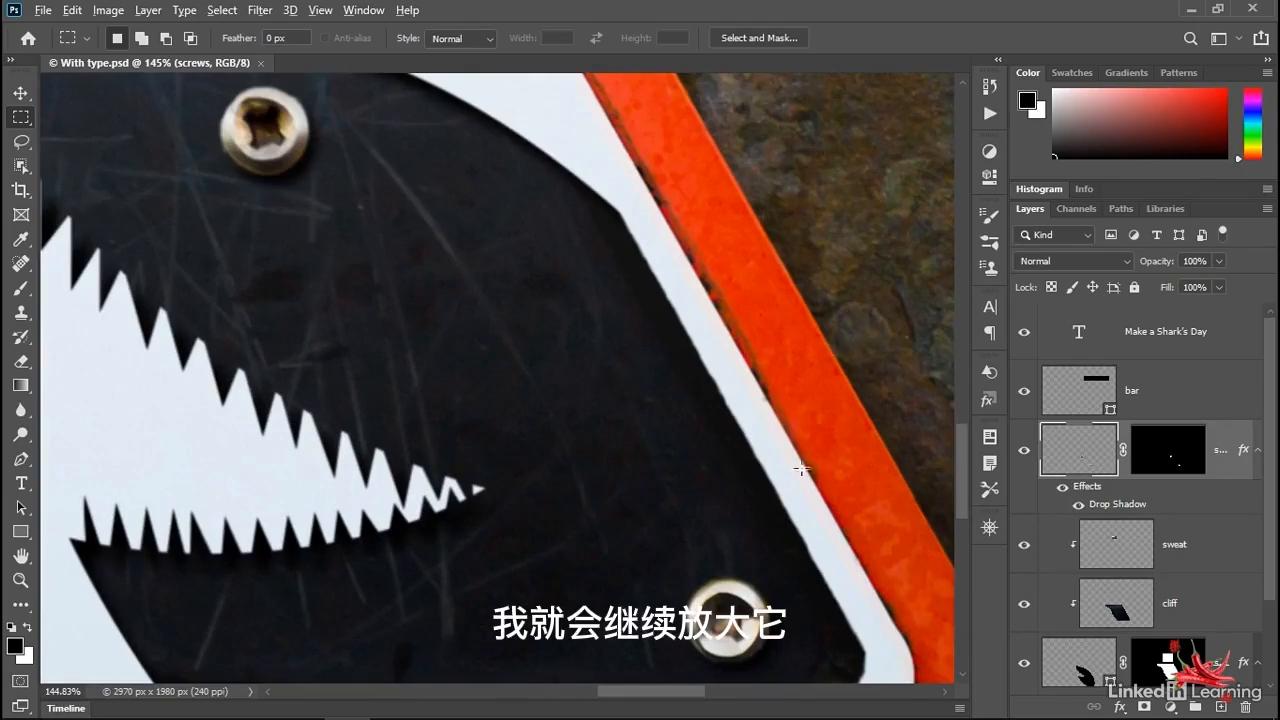Image resolution: width=1280 pixels, height=720 pixels.
Task: Select the Lasso tool
Action: point(21,142)
